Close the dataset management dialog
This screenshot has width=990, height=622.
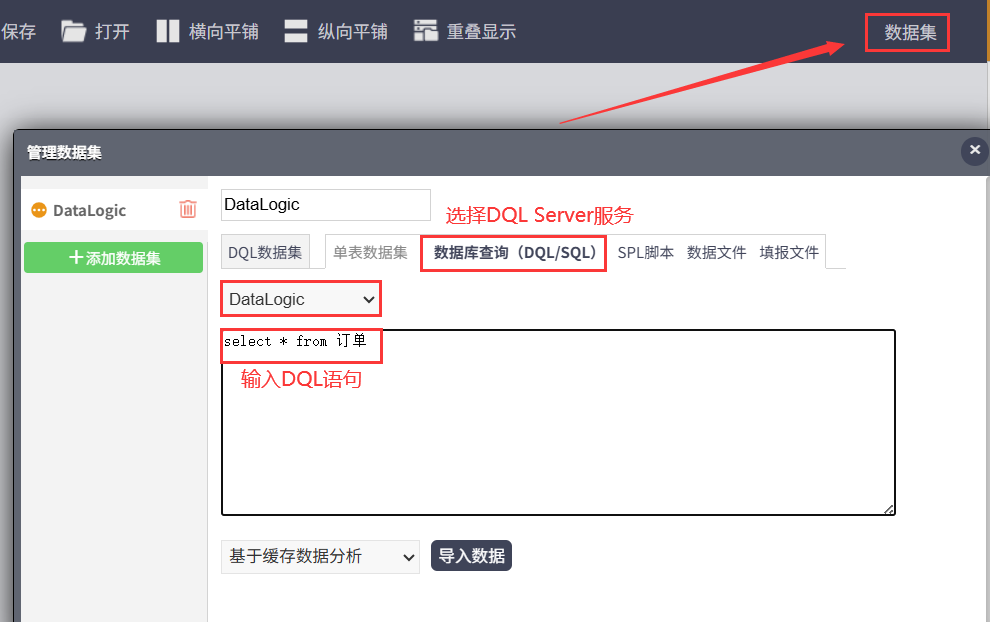[x=975, y=150]
